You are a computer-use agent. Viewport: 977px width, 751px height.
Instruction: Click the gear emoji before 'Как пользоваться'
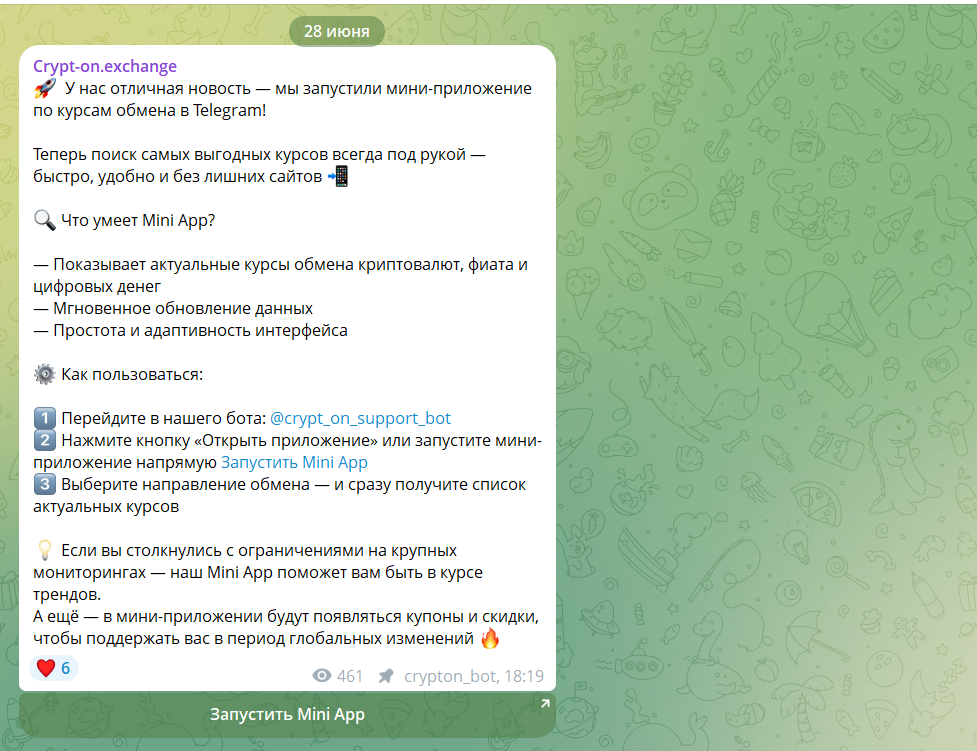pos(44,374)
